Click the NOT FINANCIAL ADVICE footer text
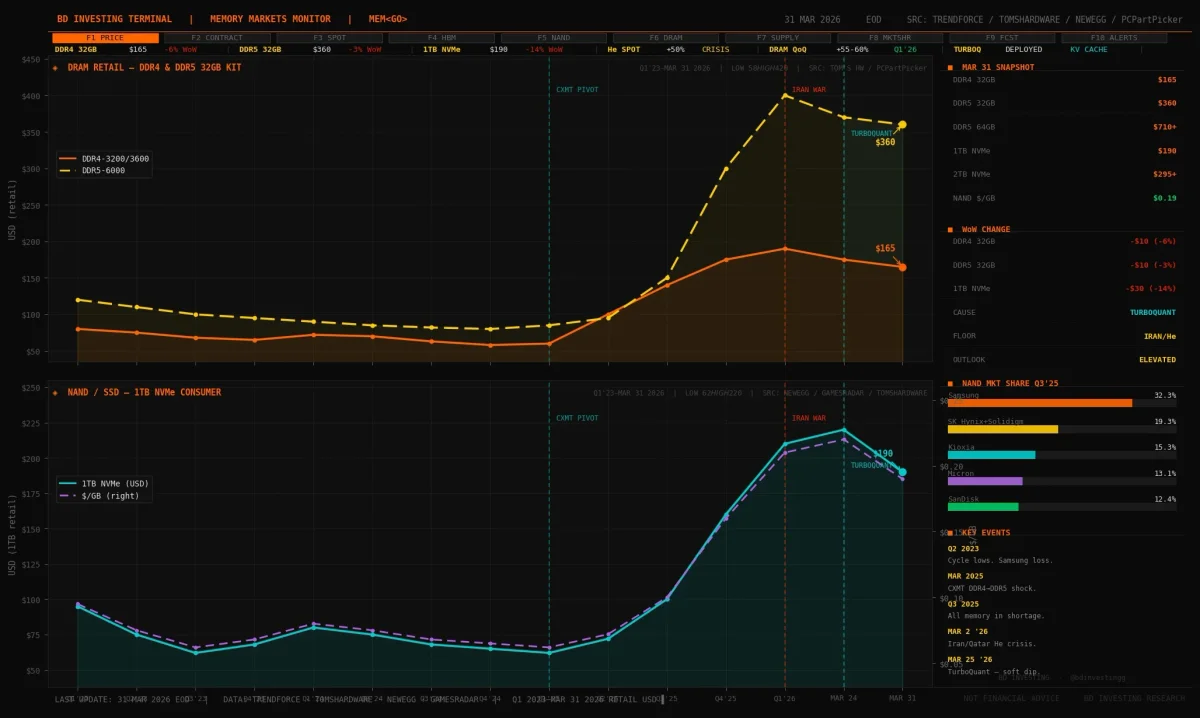 1011,698
